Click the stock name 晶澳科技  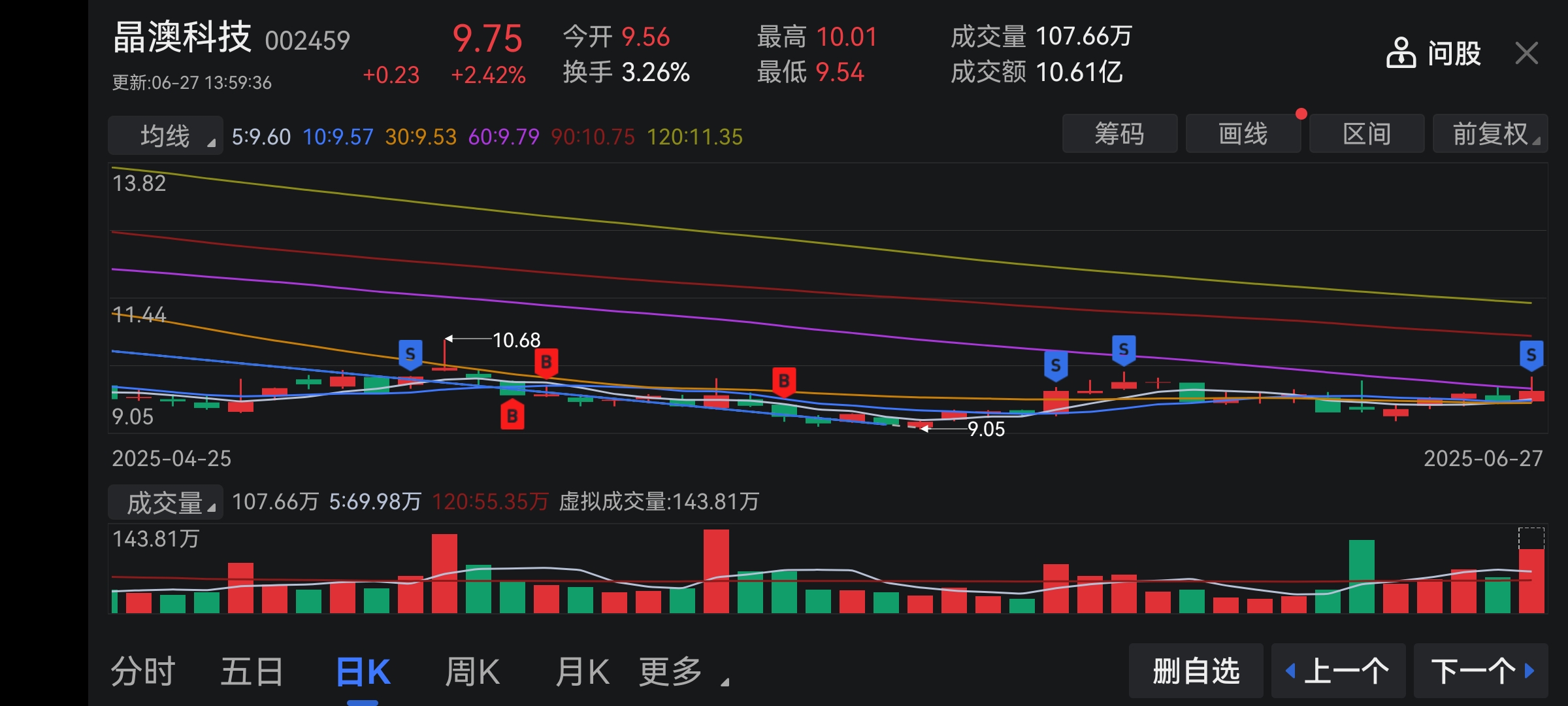point(182,37)
